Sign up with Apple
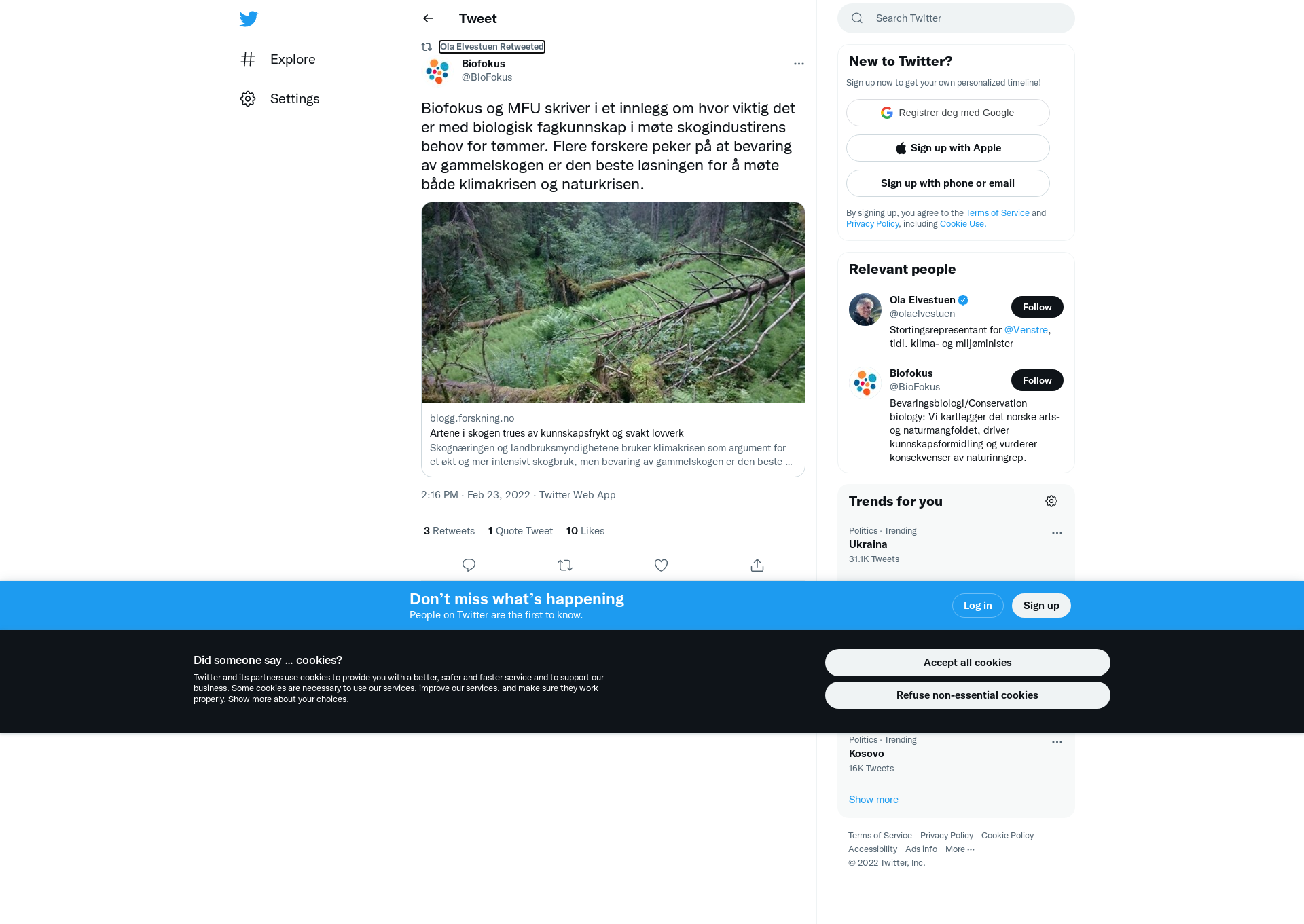The width and height of the screenshot is (1304, 924). [x=948, y=148]
